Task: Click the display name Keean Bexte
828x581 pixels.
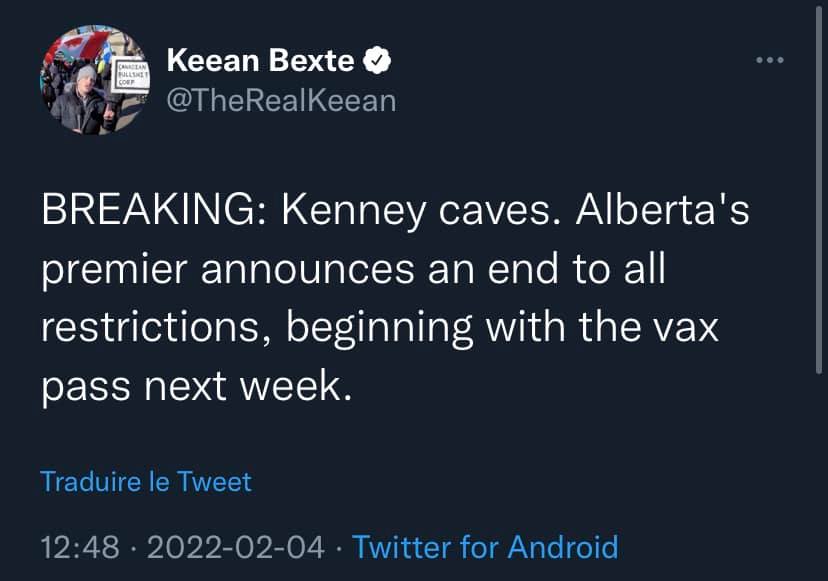Action: pos(260,62)
